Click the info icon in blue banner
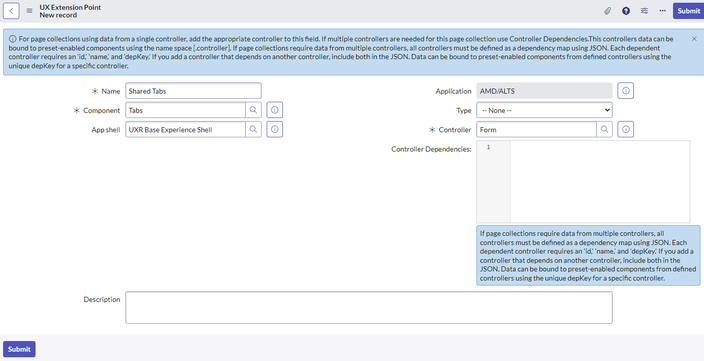Screen dimensions: 704x361 pyautogui.click(x=13, y=39)
